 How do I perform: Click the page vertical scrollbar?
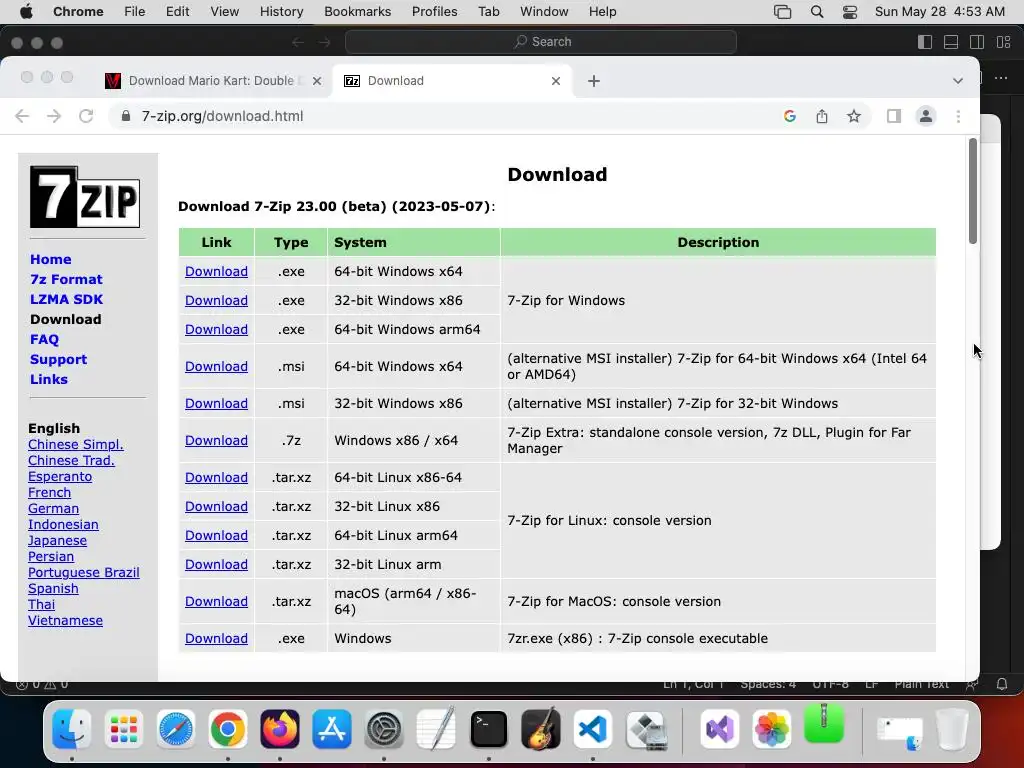pos(972,191)
